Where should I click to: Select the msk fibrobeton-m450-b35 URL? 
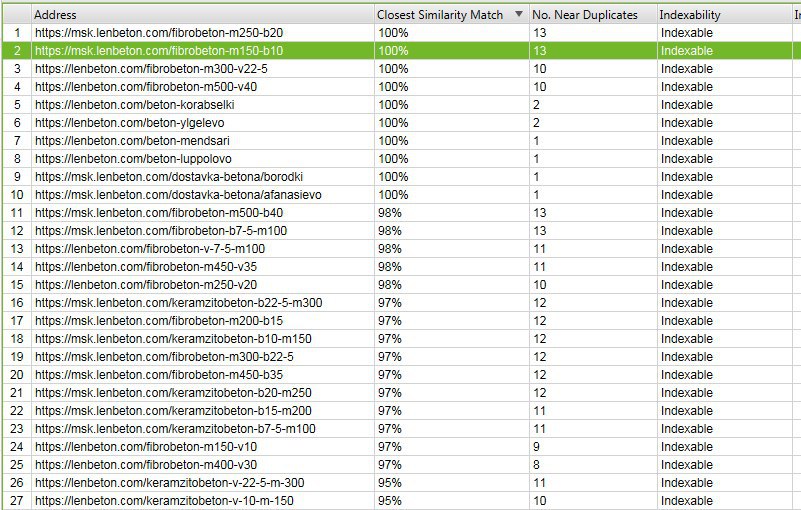click(159, 375)
